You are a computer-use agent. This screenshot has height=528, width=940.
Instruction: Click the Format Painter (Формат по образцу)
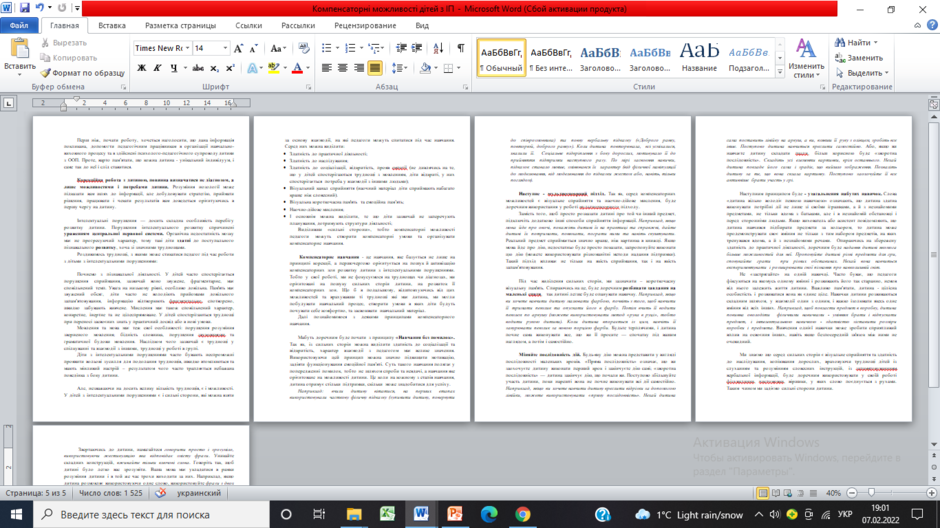[x=83, y=73]
